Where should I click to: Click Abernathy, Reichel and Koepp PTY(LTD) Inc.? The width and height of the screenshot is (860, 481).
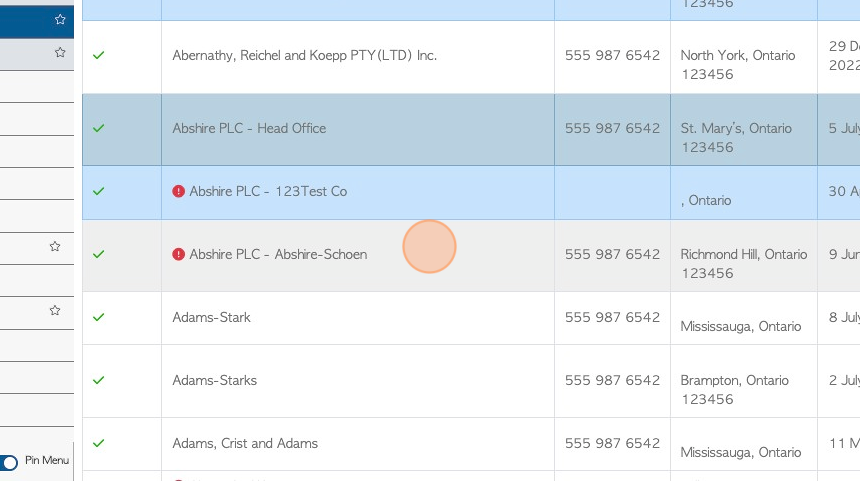click(x=304, y=55)
